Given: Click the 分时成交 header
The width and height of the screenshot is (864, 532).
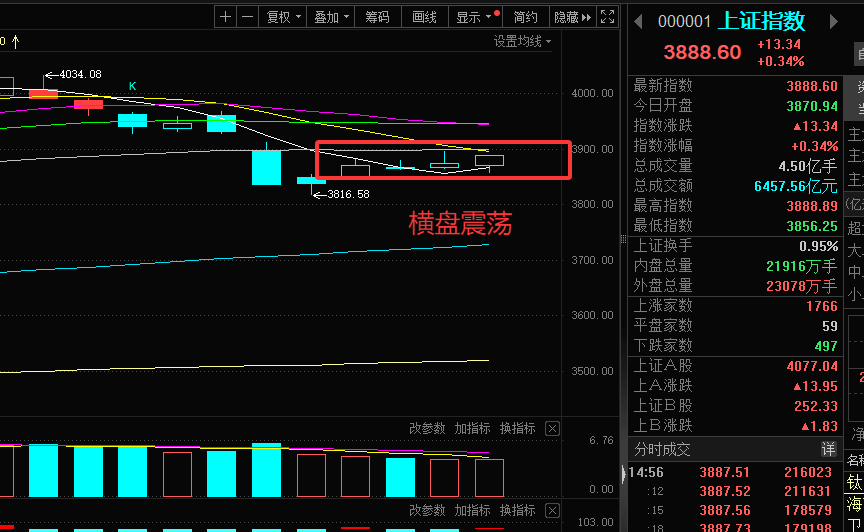Looking at the screenshot, I should 662,449.
